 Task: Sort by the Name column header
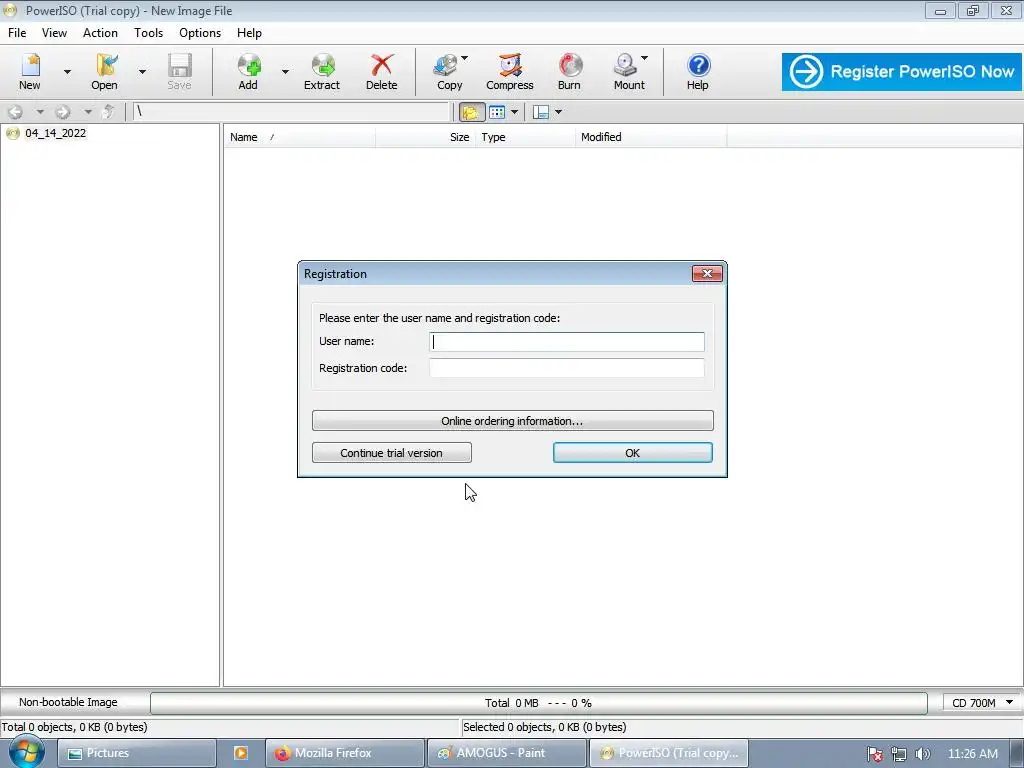[x=300, y=137]
